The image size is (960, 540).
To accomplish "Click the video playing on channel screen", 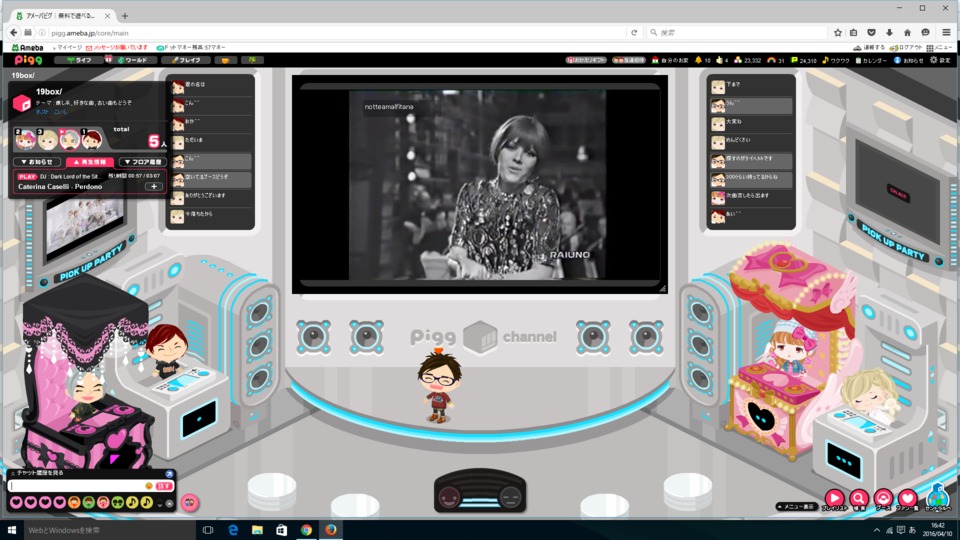I will click(x=478, y=185).
